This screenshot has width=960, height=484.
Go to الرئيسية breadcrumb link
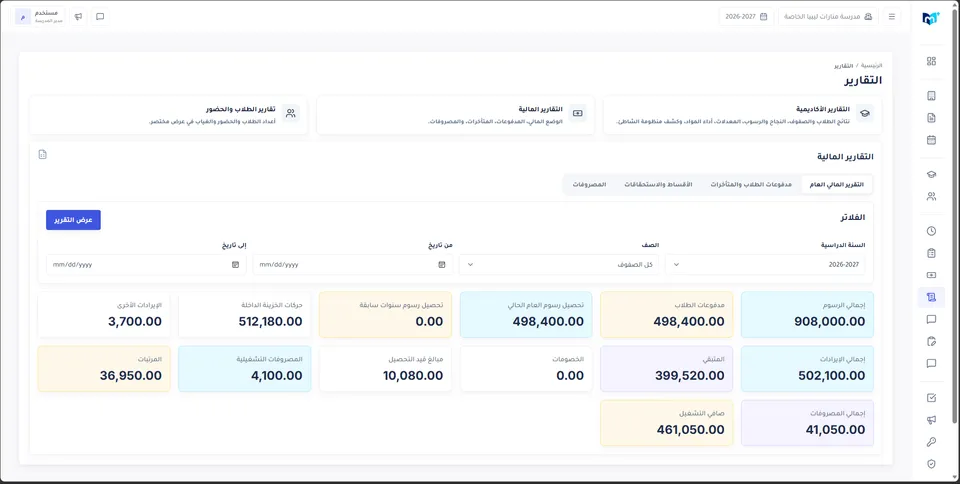[x=871, y=65]
